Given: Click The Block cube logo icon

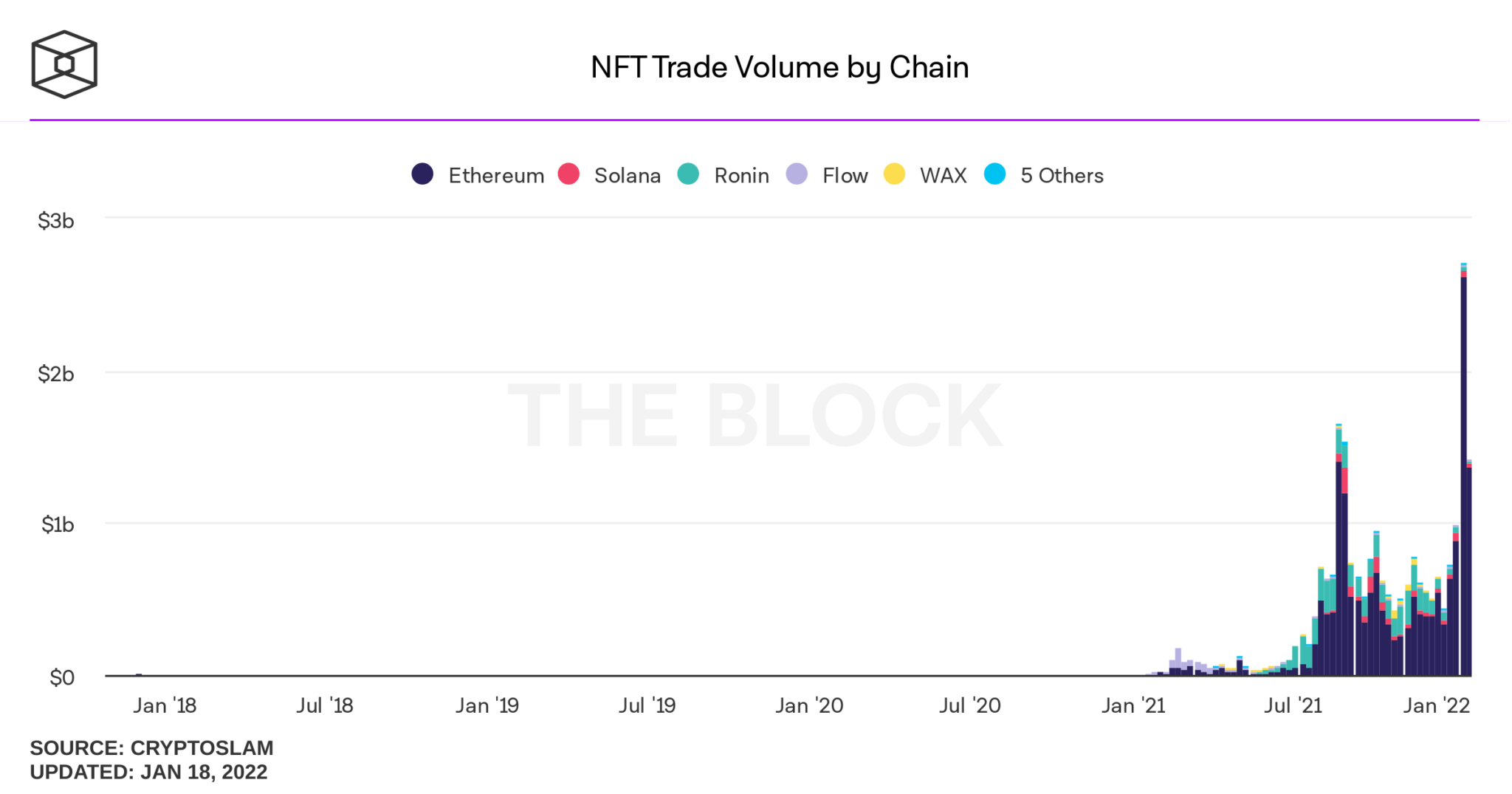Looking at the screenshot, I should point(64,64).
